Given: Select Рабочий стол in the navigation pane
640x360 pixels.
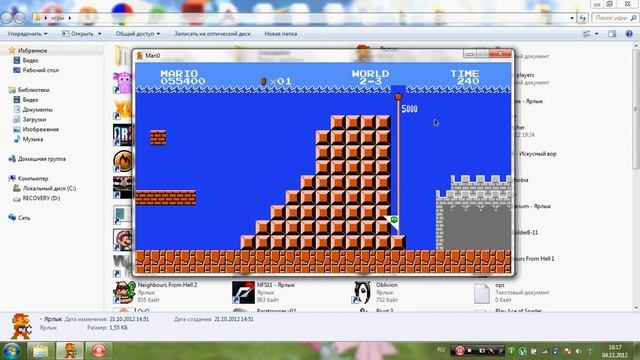Looking at the screenshot, I should tap(40, 70).
